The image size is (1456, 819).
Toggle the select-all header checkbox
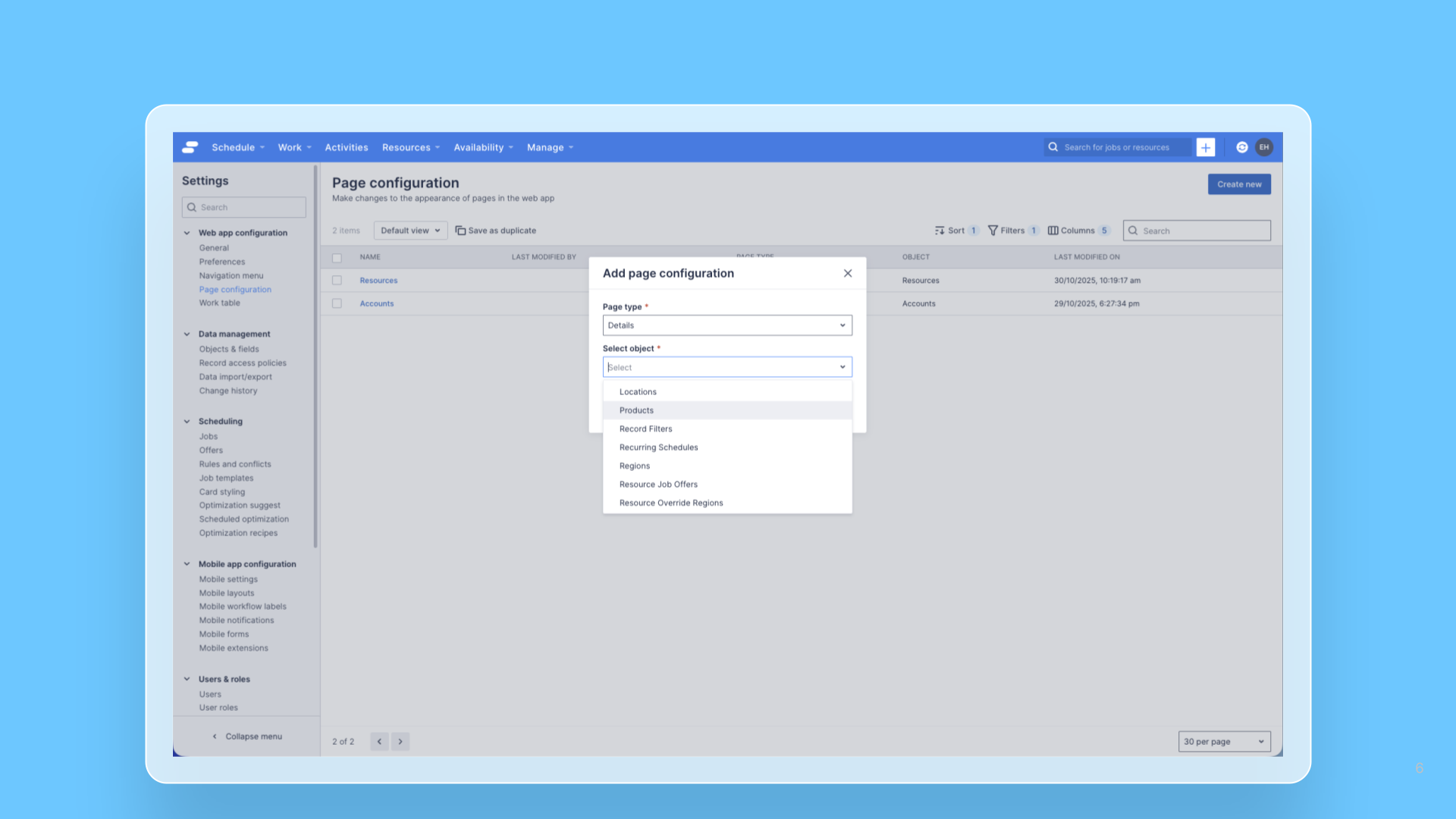[337, 258]
